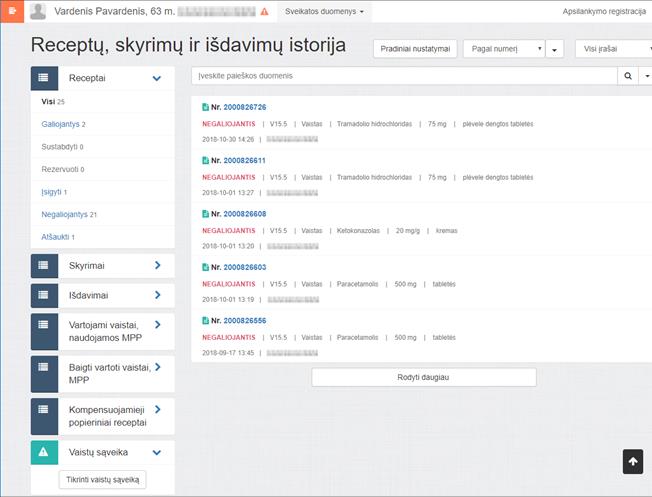Open the Sveikatos duomenys menu
This screenshot has height=497, width=652.
(324, 12)
